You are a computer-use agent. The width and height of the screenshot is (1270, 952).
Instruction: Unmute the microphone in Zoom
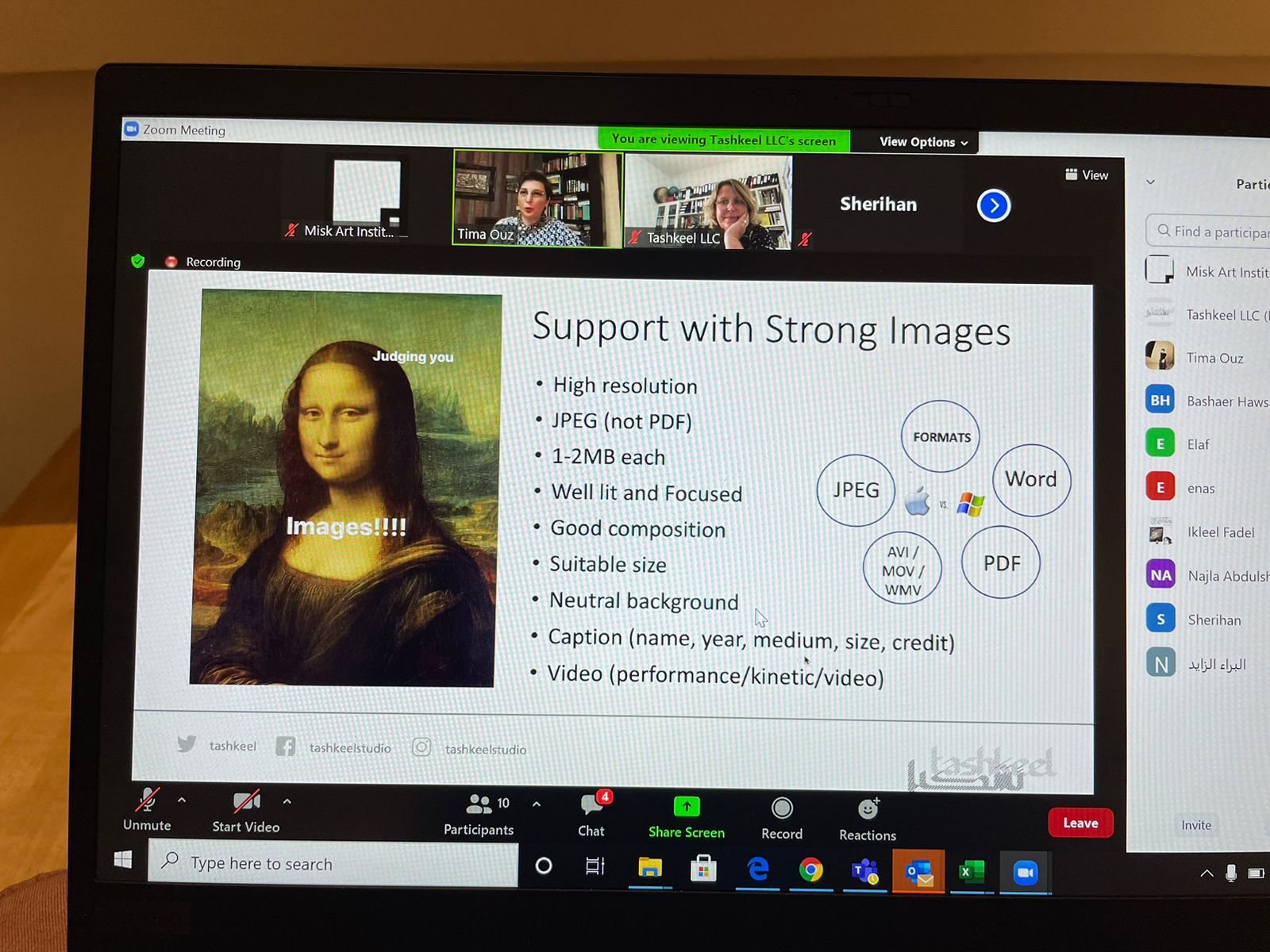click(x=147, y=810)
